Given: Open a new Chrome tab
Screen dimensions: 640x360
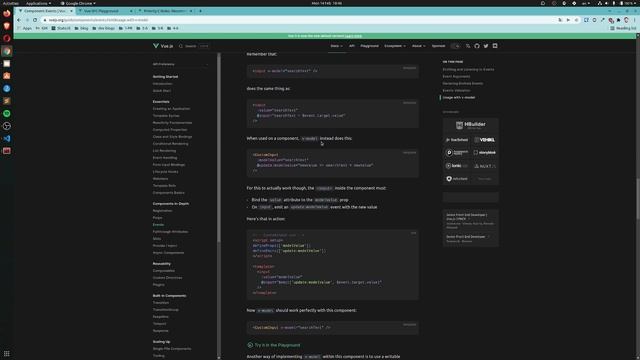Looking at the screenshot, I should tap(200, 11).
